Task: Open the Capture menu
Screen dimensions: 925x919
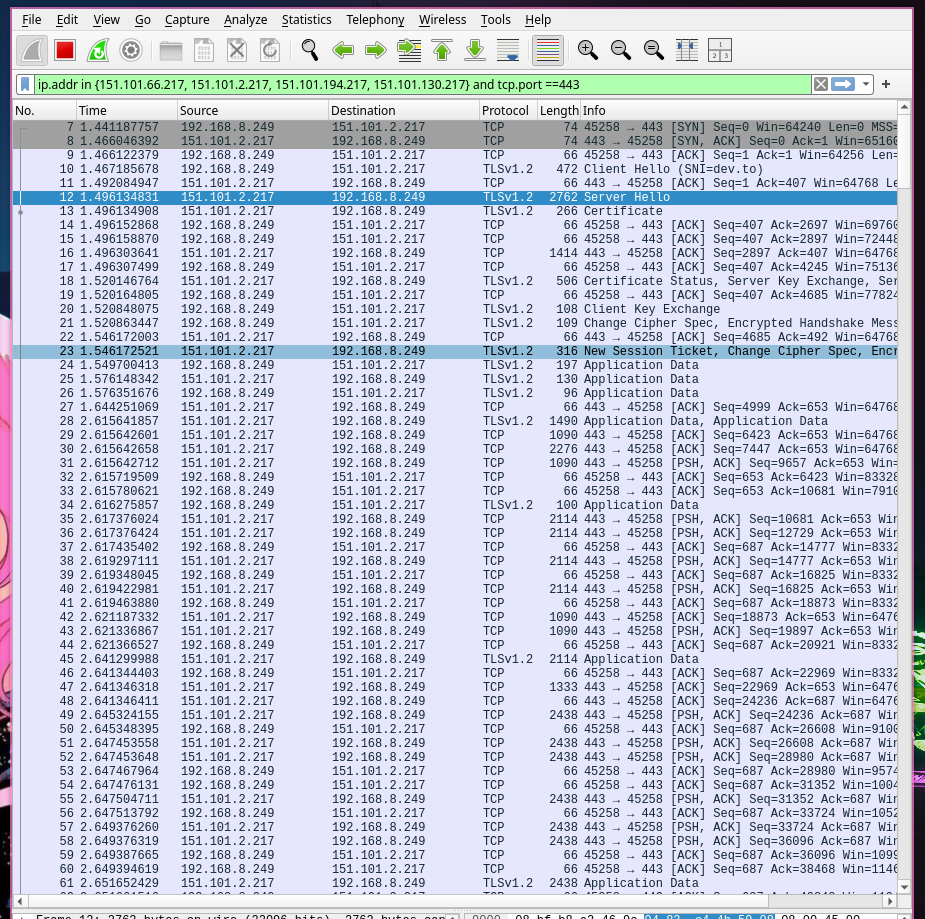Action: (x=187, y=19)
